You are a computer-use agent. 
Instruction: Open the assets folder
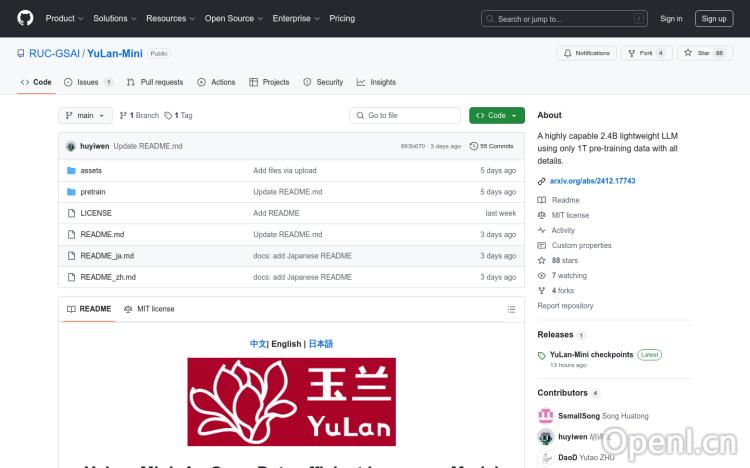tap(91, 171)
